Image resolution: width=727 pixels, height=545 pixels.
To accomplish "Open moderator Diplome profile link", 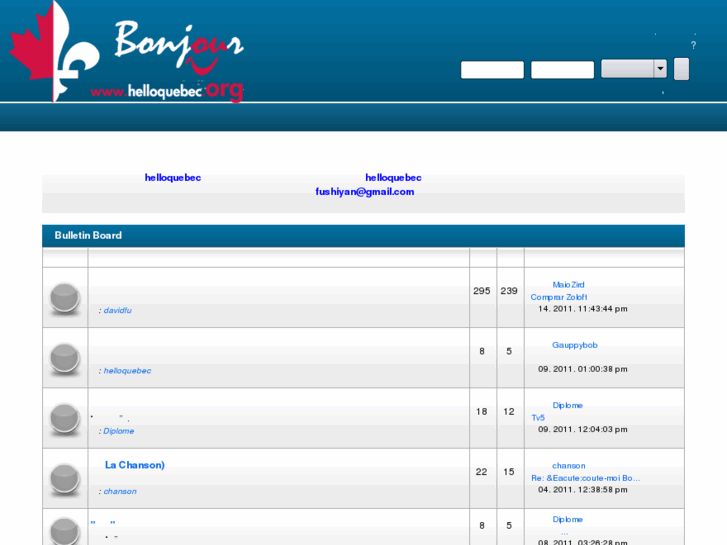I will (x=119, y=431).
